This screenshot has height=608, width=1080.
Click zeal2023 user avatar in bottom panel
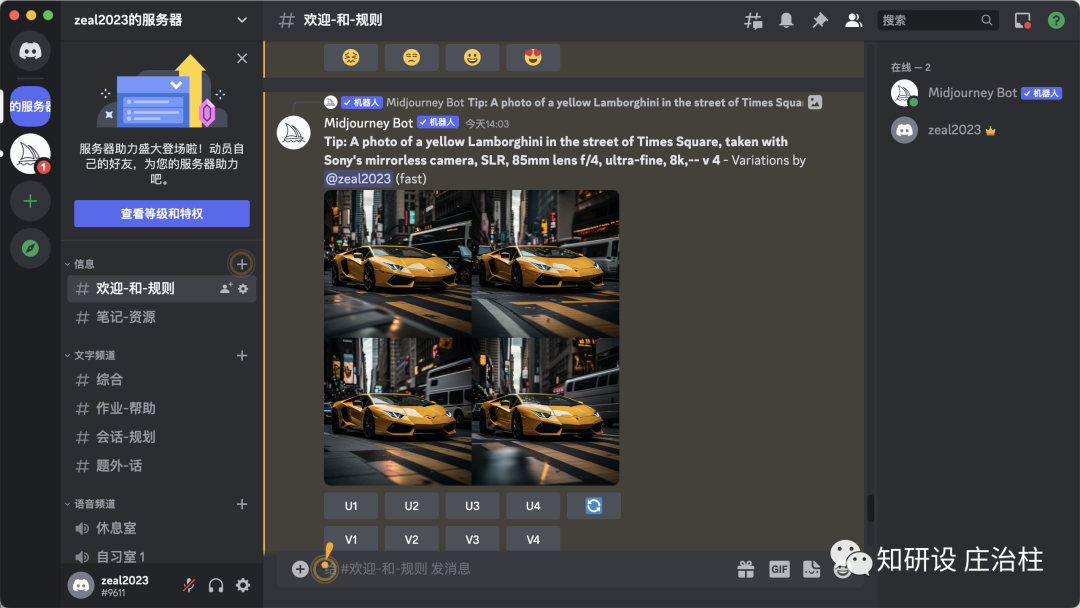pos(81,585)
